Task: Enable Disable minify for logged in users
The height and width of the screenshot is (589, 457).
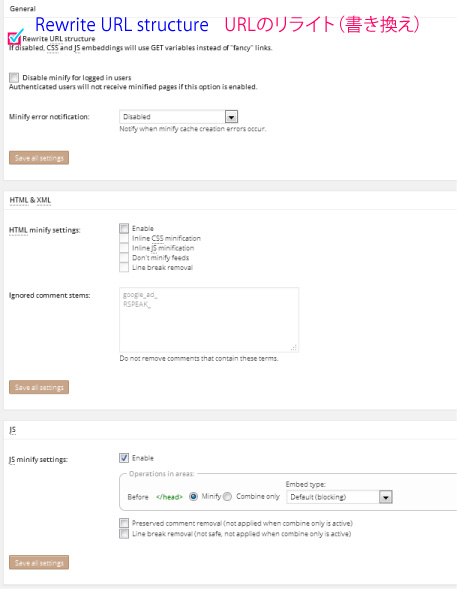Action: coord(14,78)
